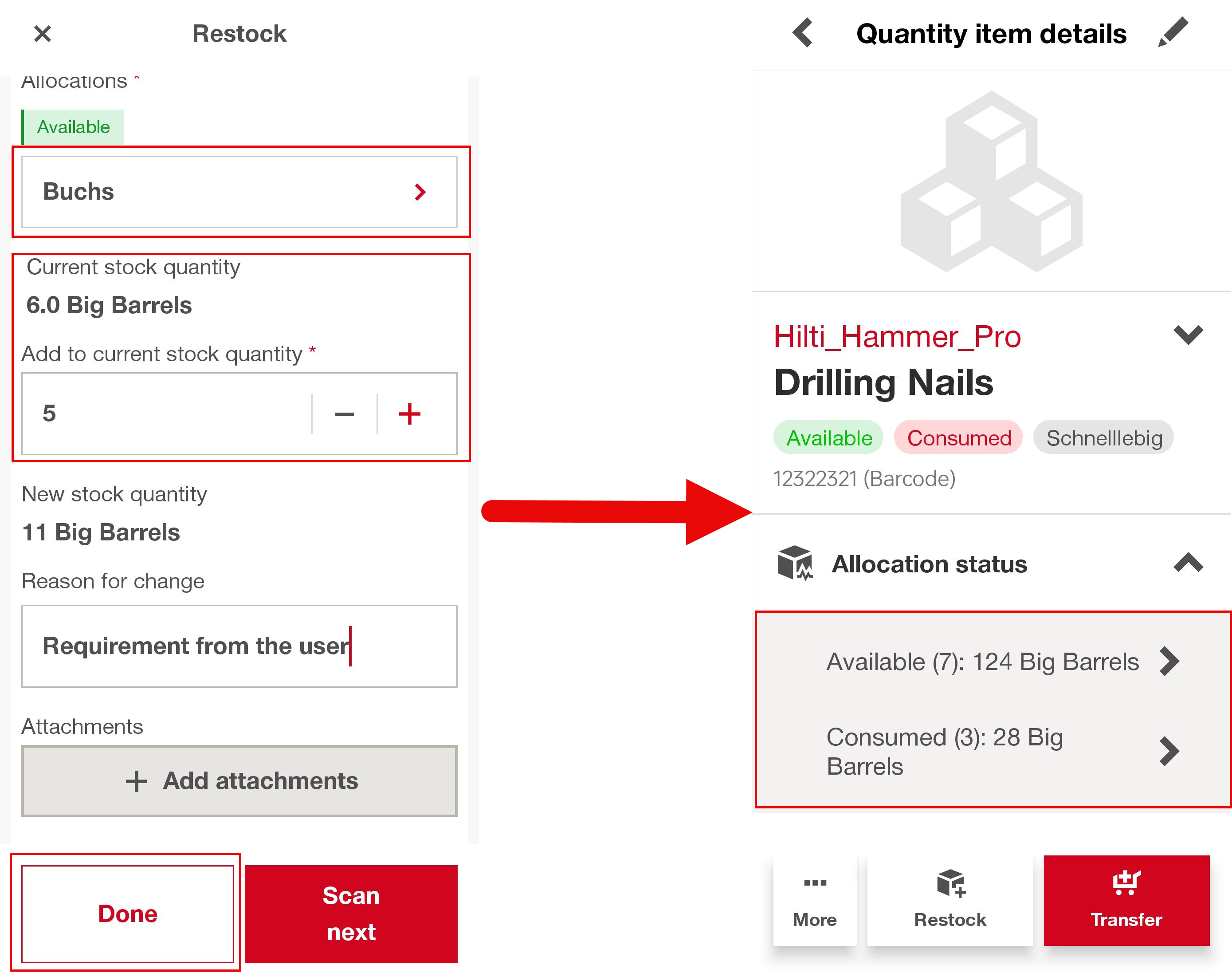Tap the pencil edit icon
The image size is (1232, 977).
pyautogui.click(x=1173, y=32)
